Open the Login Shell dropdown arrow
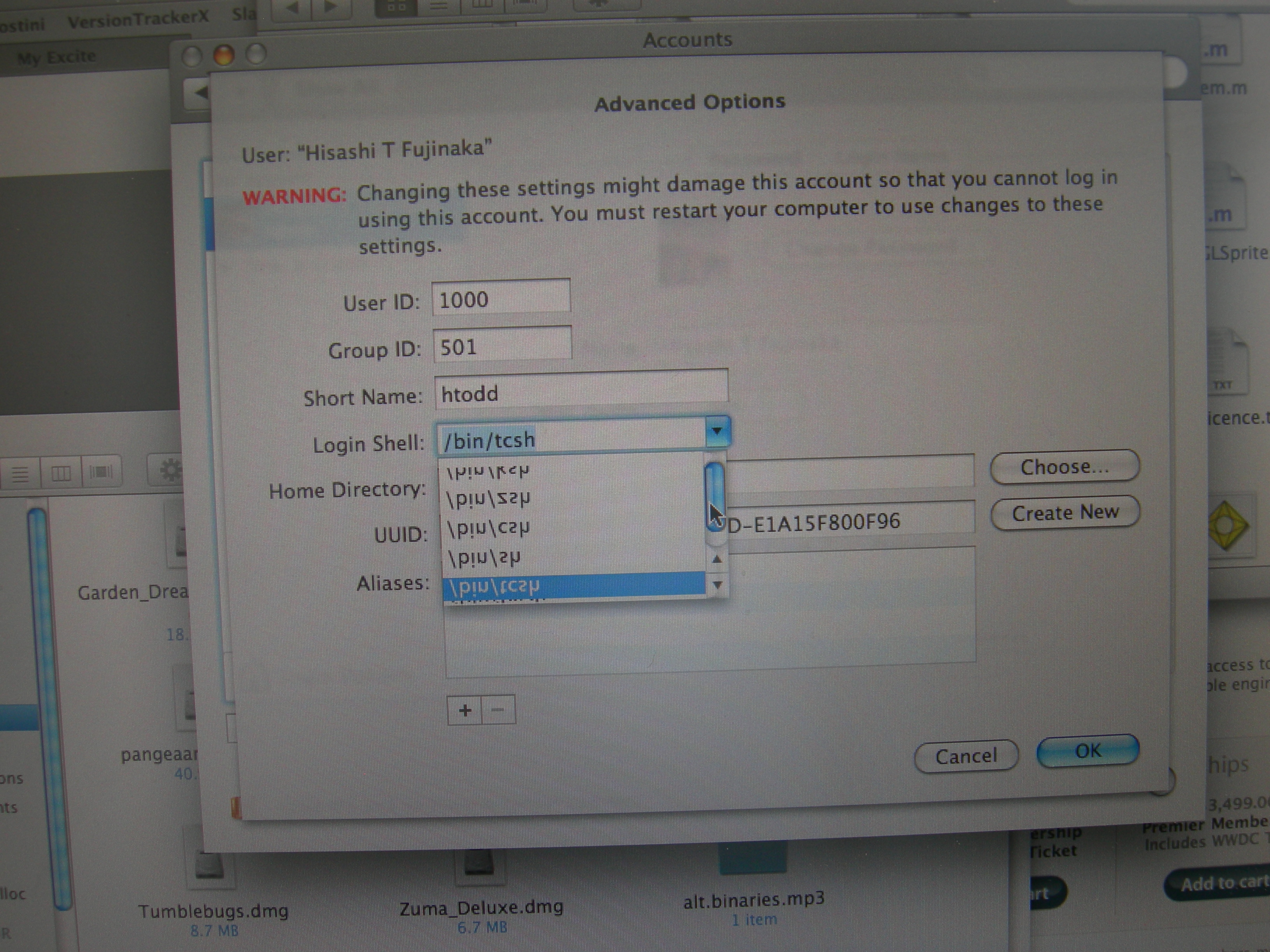The image size is (1270, 952). (717, 432)
